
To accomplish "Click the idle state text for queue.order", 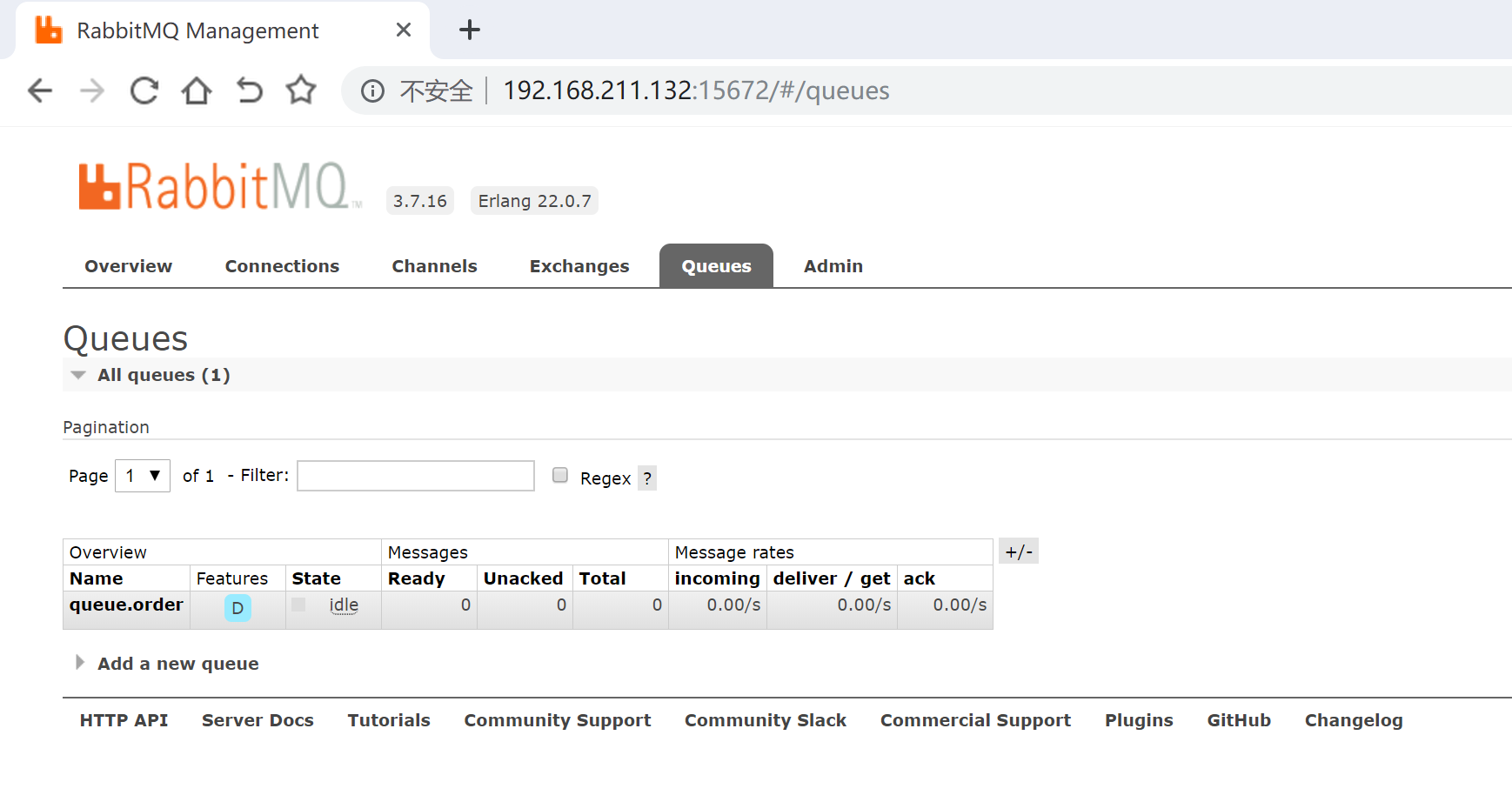I will (344, 605).
